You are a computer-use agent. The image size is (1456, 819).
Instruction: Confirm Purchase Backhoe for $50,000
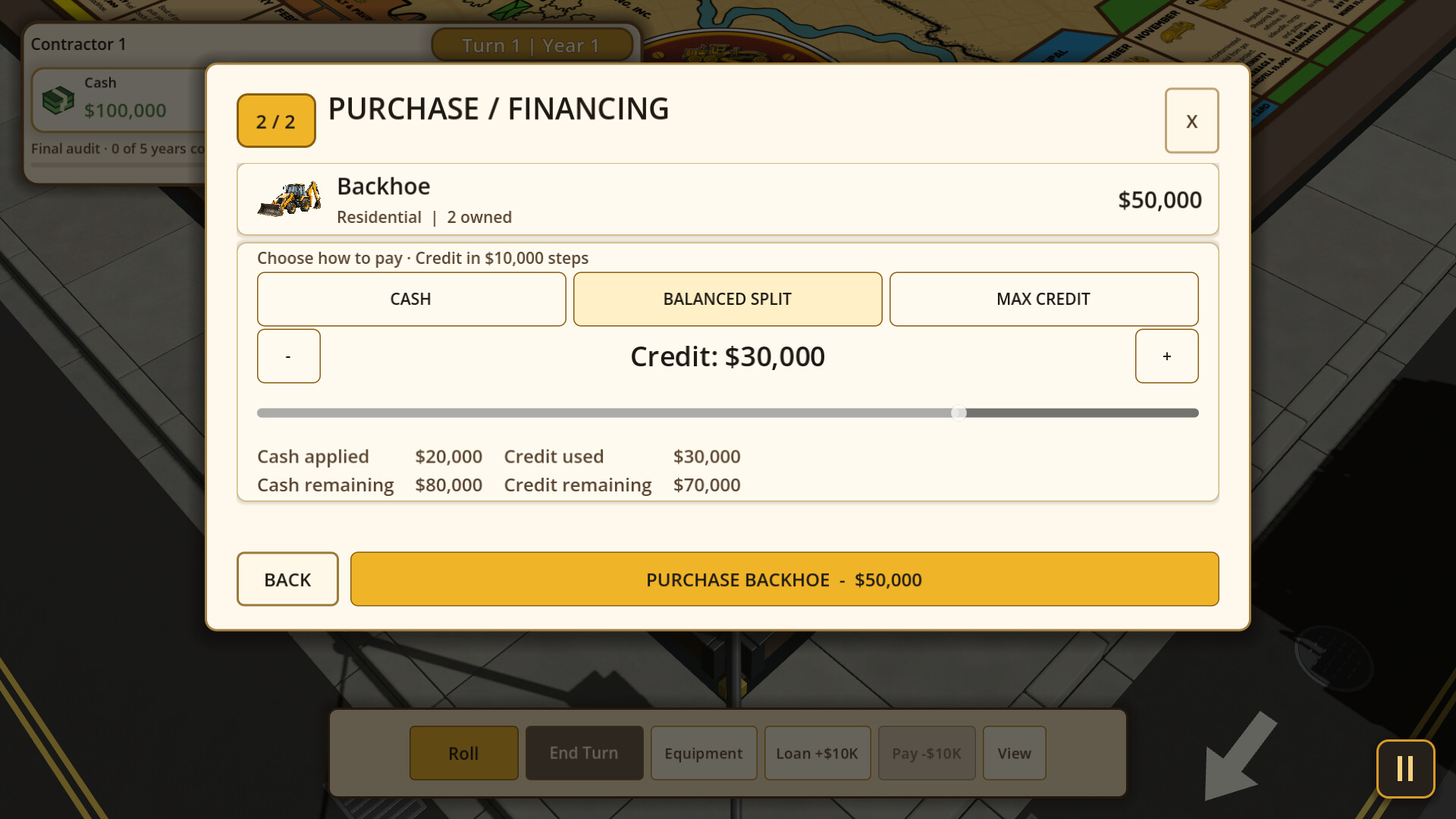(784, 579)
